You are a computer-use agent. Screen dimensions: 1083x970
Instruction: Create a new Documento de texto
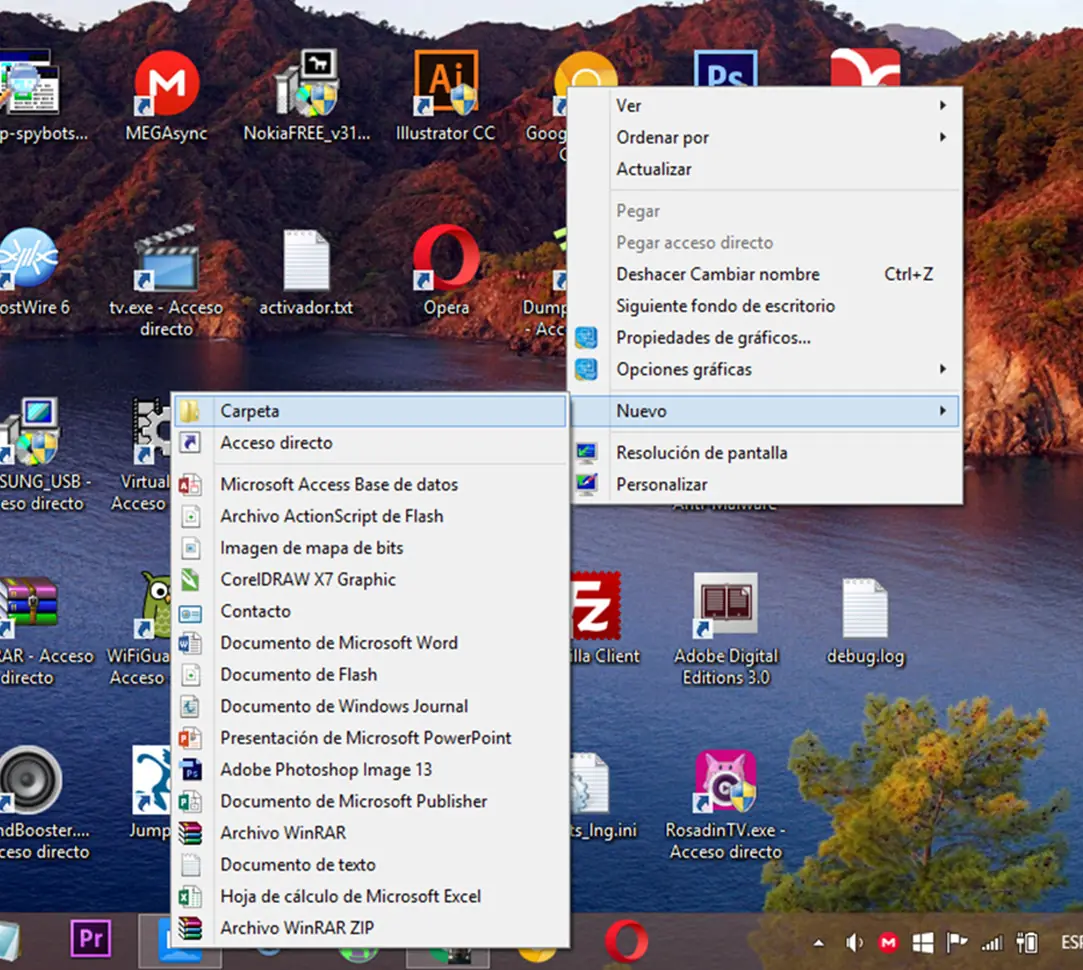point(370,865)
